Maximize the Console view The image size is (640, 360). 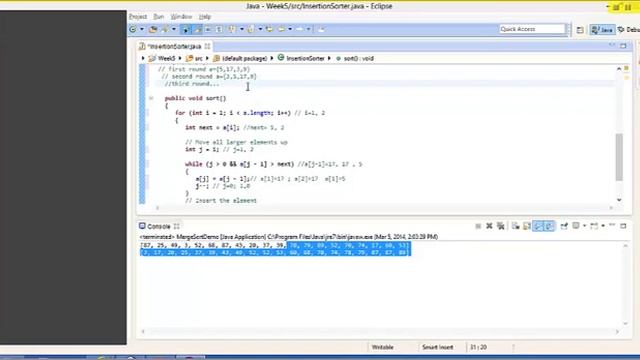pyautogui.click(x=623, y=226)
